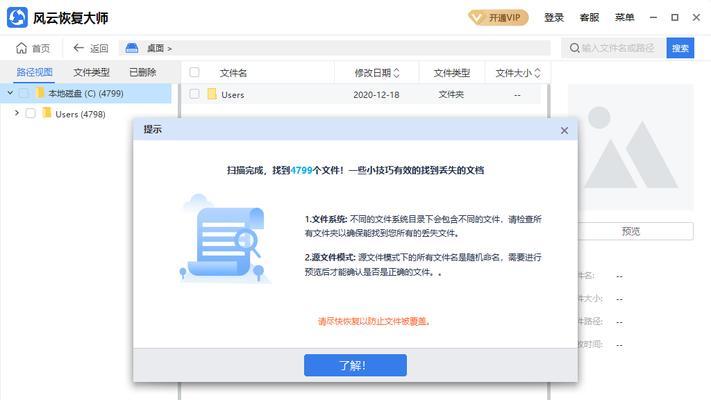Switch to 已删除 tab
Image resolution: width=711 pixels, height=400 pixels.
142,72
